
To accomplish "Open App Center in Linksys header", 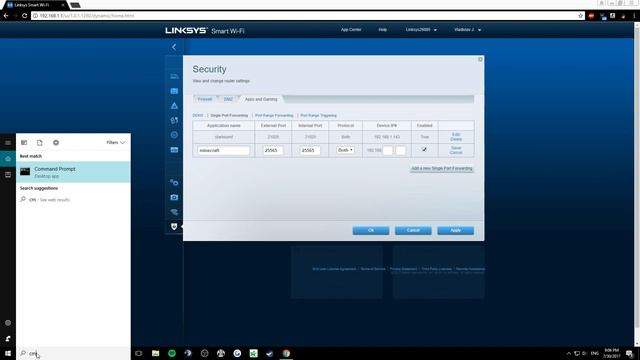I will coord(351,30).
